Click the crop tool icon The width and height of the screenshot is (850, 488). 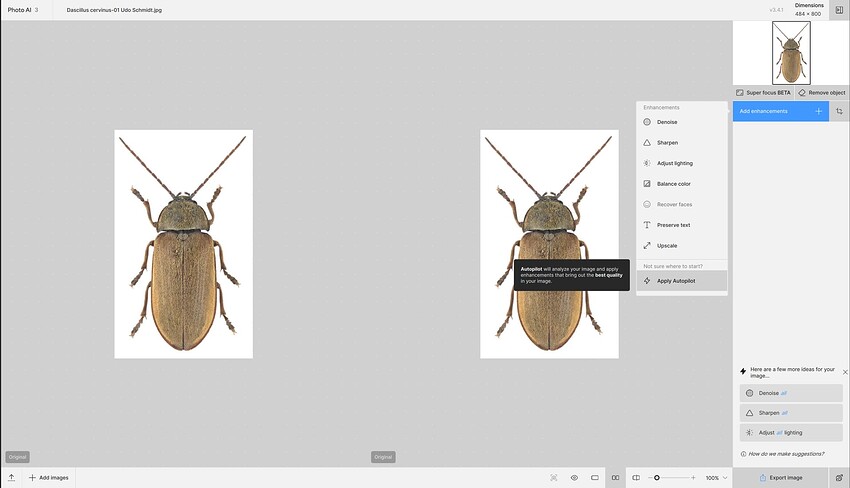(x=839, y=111)
